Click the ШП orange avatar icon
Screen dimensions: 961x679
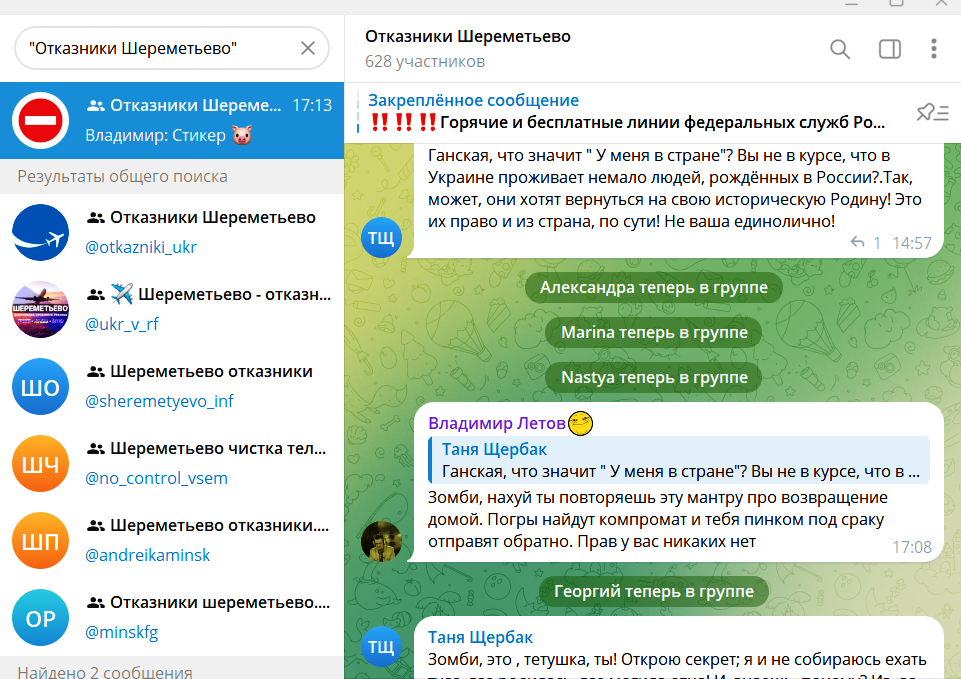pyautogui.click(x=41, y=541)
